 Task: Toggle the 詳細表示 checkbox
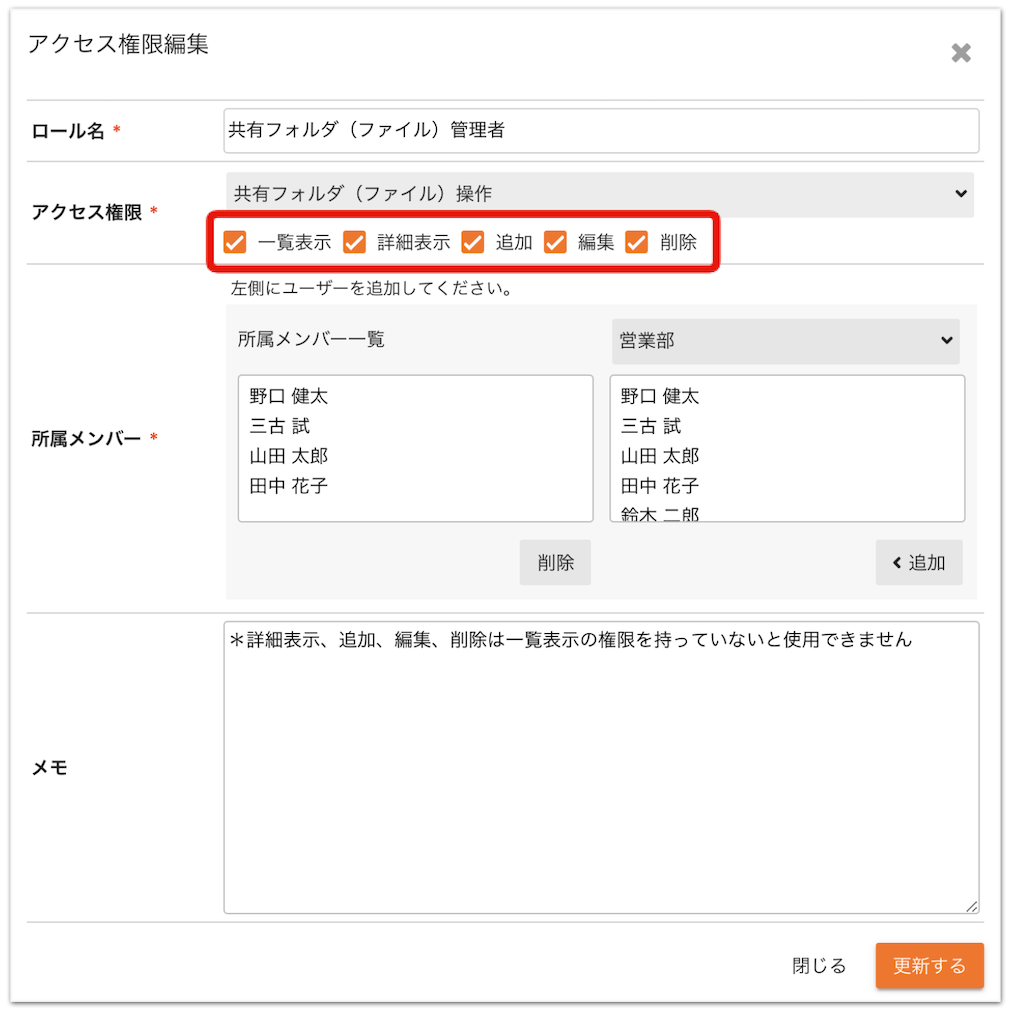coord(354,242)
